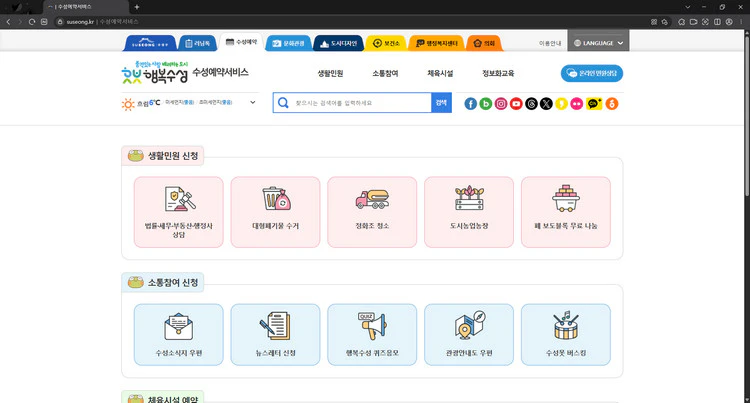This screenshot has width=750, height=403.
Task: Open the 수성소식지 우편 envelope card
Action: coord(178,335)
